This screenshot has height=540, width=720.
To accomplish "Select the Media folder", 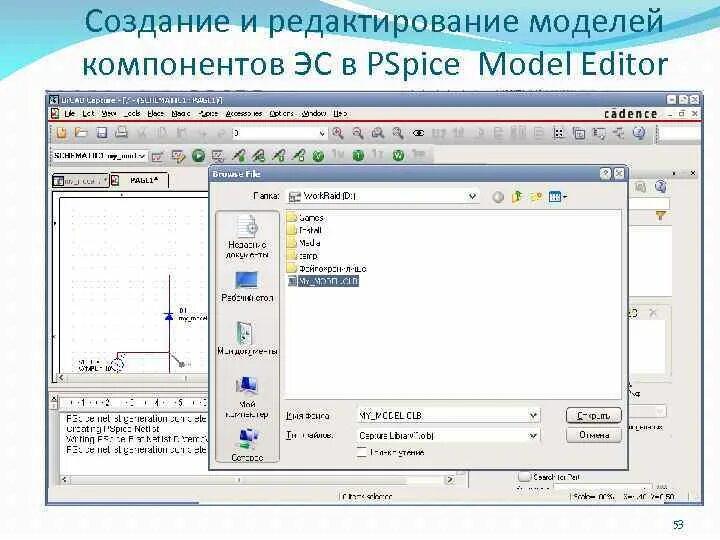I will point(304,243).
